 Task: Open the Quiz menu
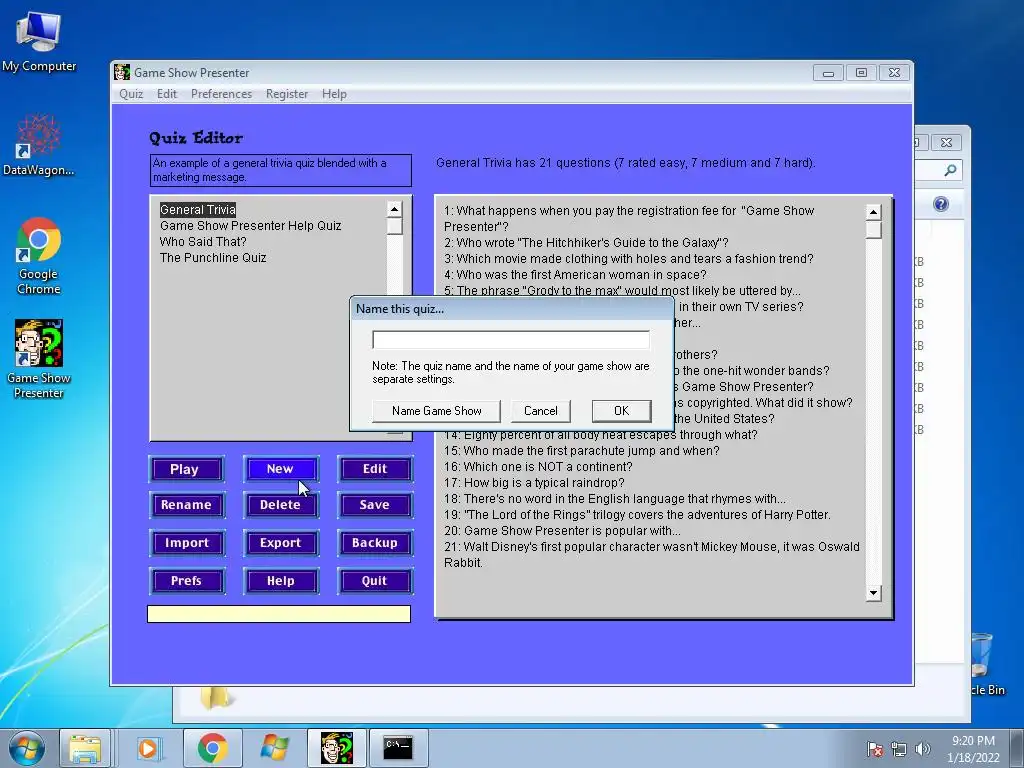click(x=131, y=94)
